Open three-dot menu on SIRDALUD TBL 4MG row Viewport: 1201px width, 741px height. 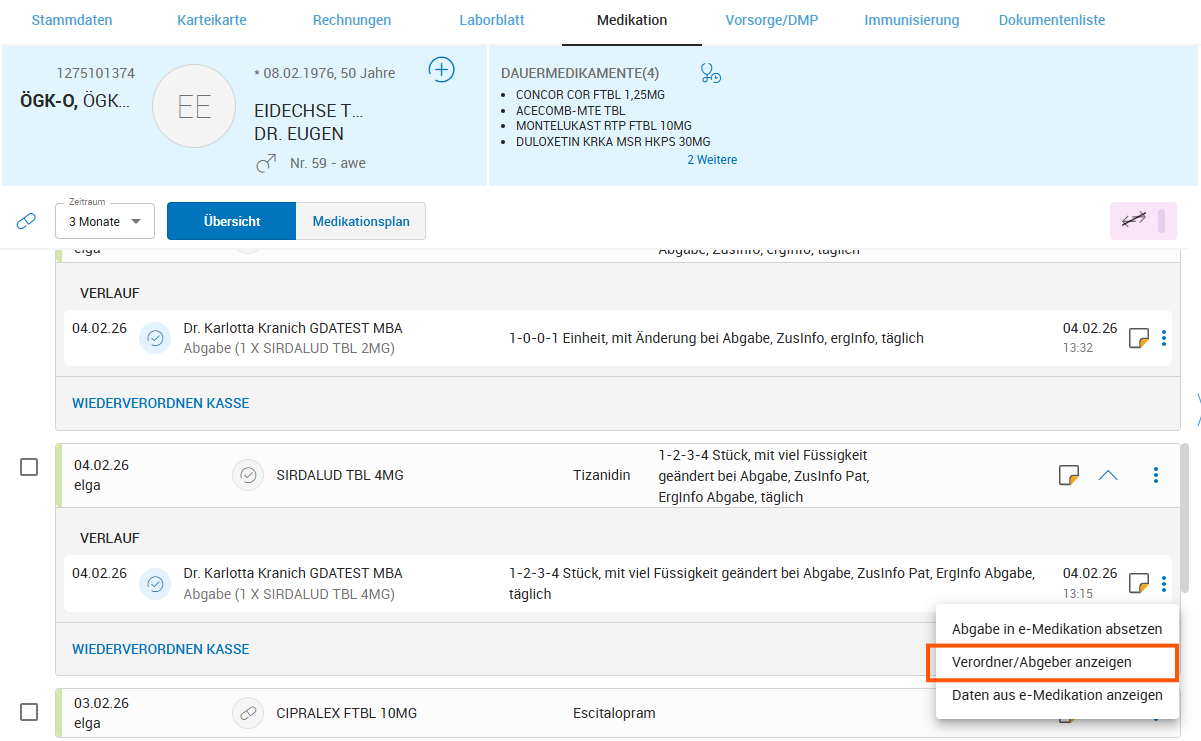pos(1155,475)
